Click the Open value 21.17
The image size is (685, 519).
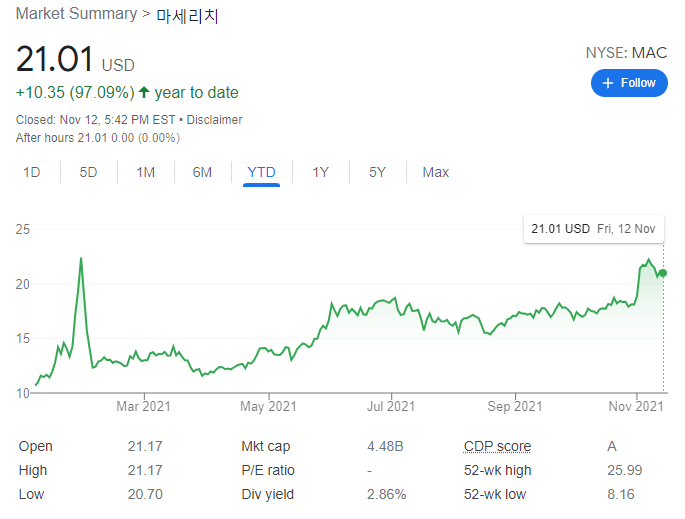point(145,446)
